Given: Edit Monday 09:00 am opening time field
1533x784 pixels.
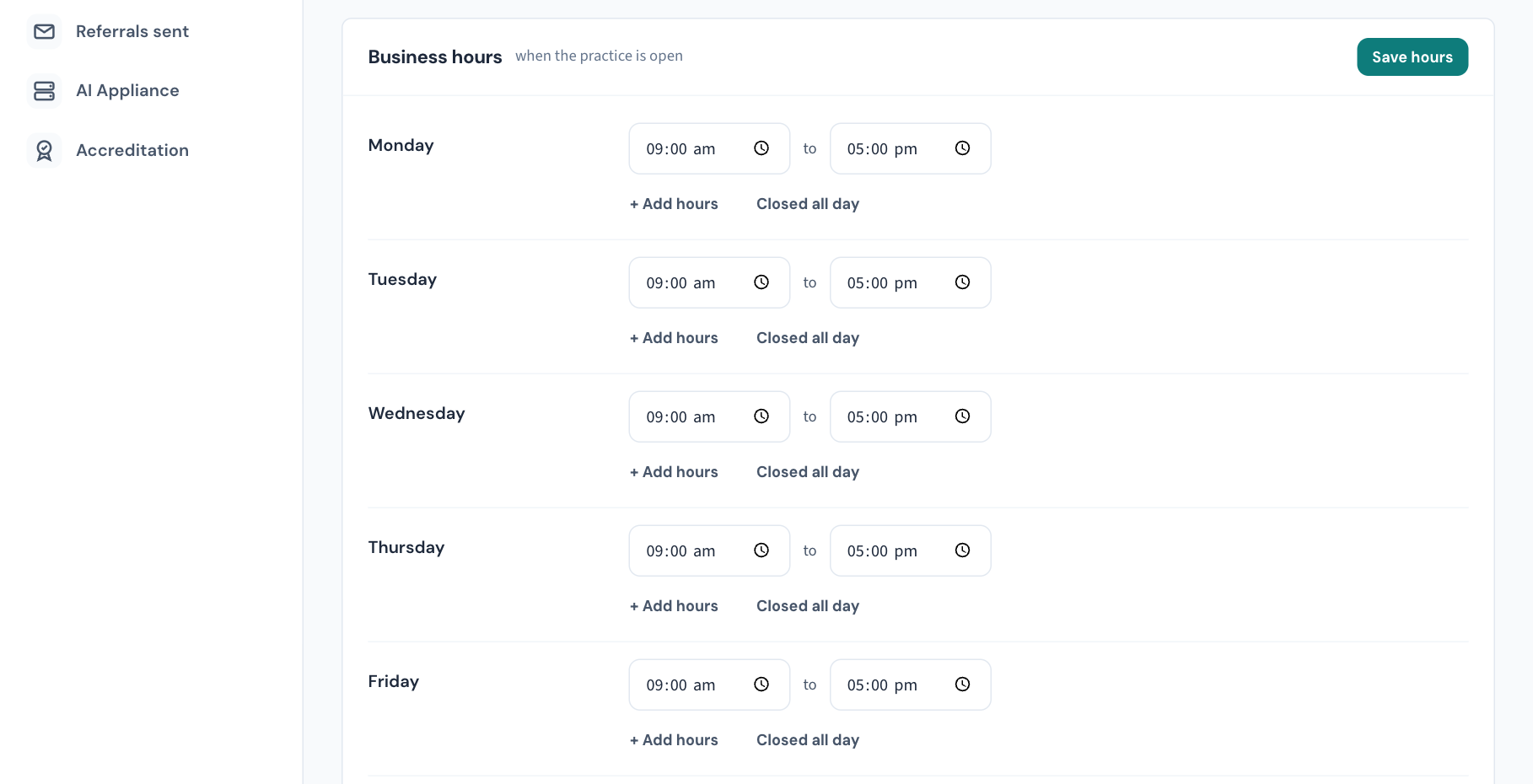Looking at the screenshot, I should [709, 148].
